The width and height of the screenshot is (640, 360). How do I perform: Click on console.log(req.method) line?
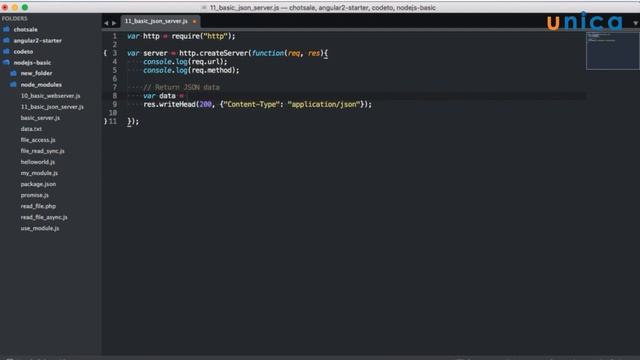pos(191,70)
